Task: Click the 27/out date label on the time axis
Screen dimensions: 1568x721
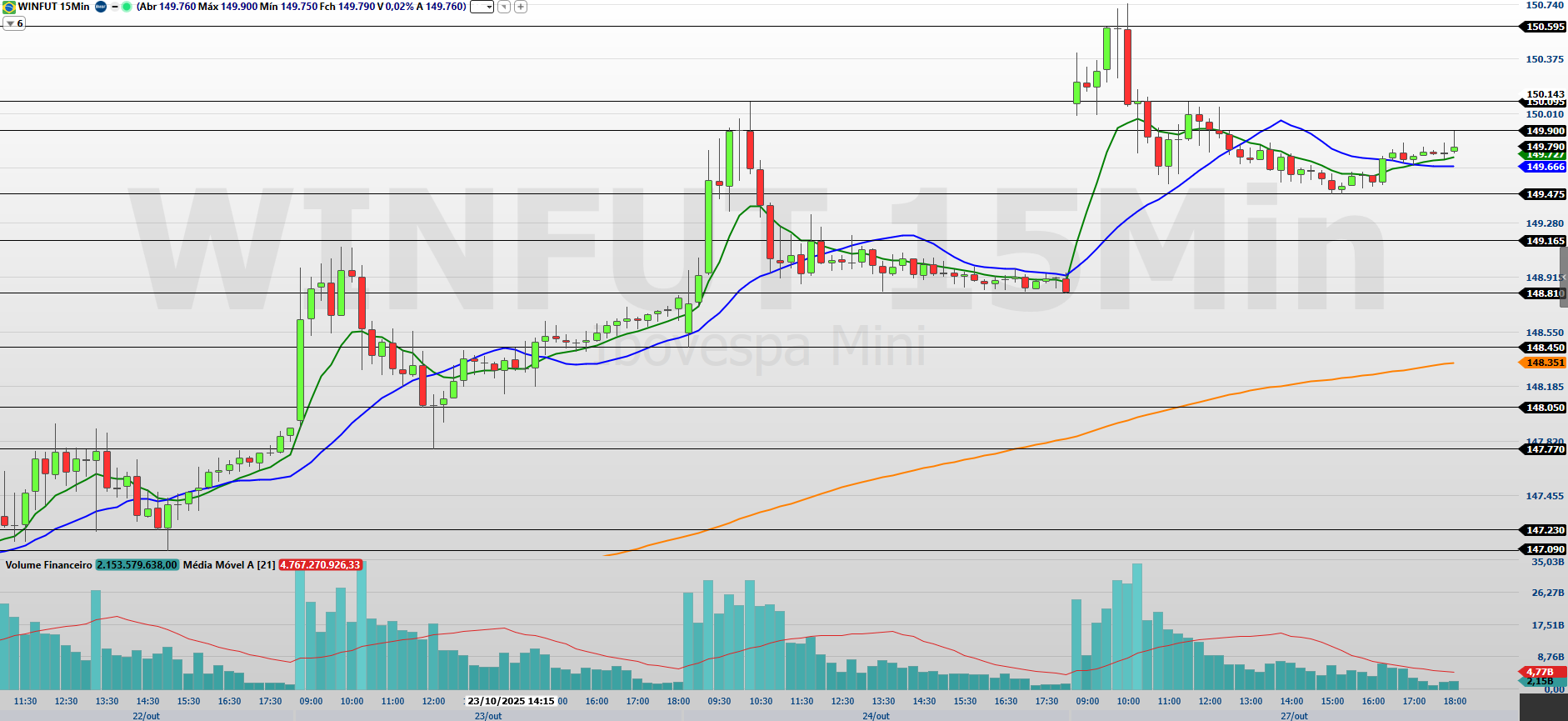Action: tap(1294, 716)
